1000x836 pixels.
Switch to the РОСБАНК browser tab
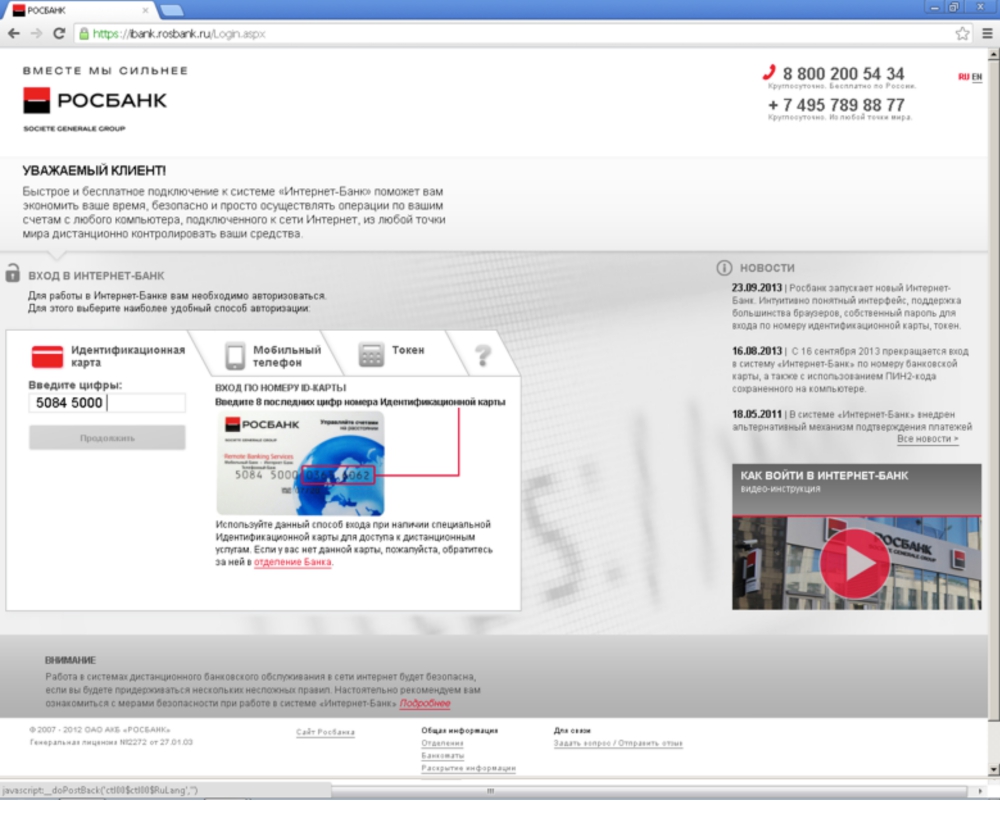80,10
